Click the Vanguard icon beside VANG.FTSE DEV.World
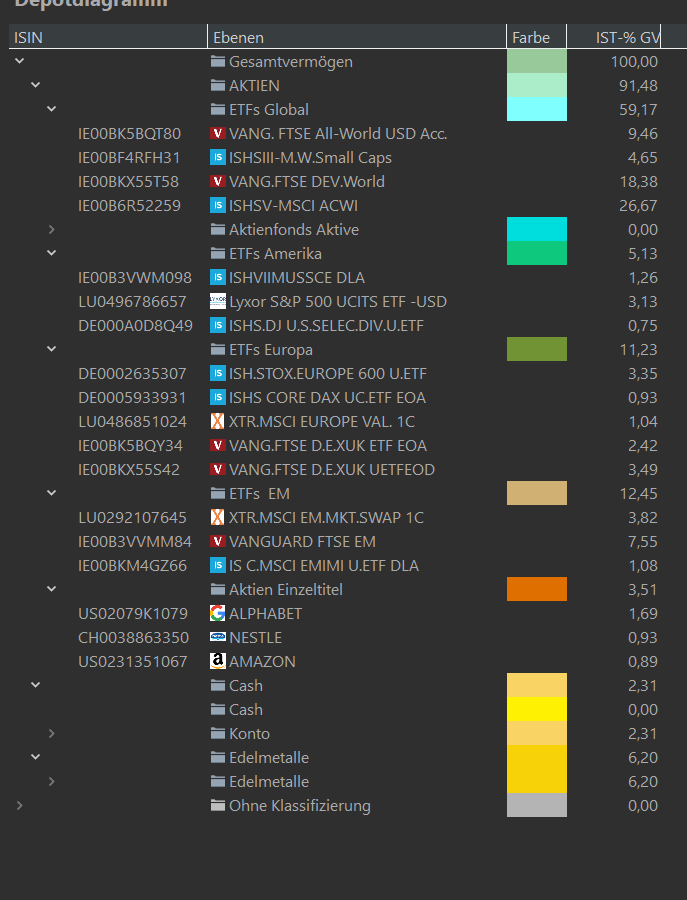The height and width of the screenshot is (900, 687). point(218,181)
